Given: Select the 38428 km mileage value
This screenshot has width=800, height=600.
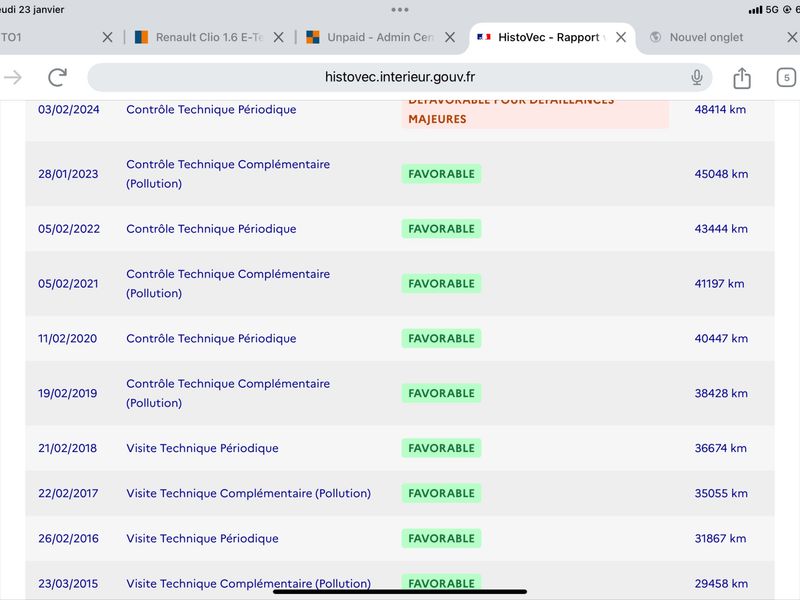Looking at the screenshot, I should click(x=721, y=393).
